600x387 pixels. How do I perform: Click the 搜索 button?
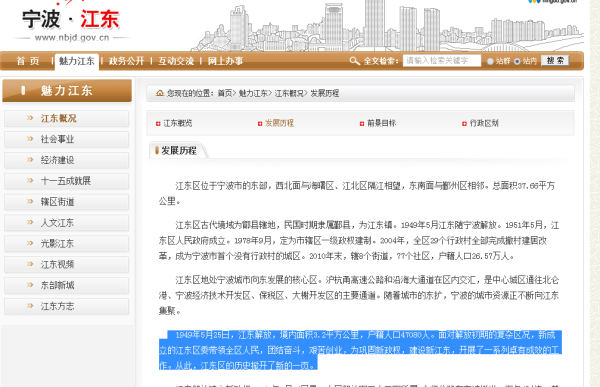click(555, 60)
